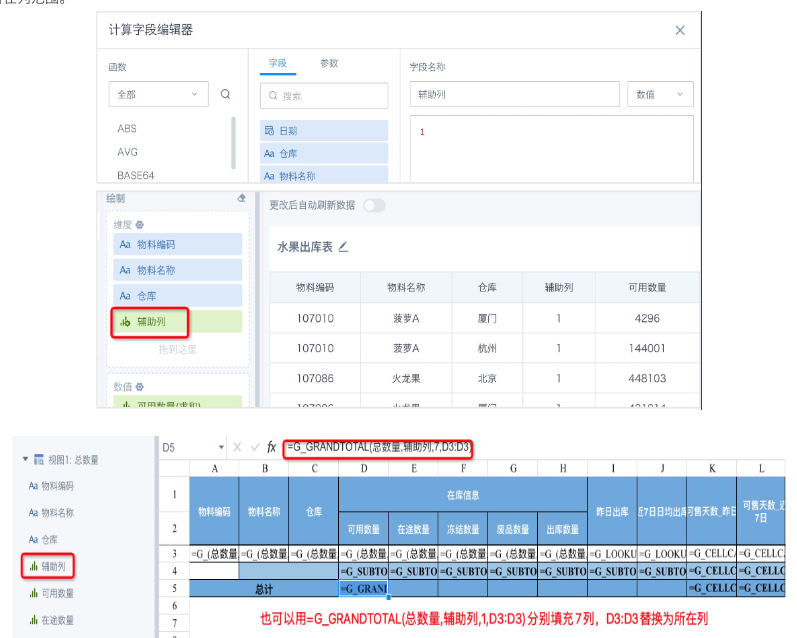This screenshot has height=638, width=797.
Task: Click the function list scrollbar
Action: [233, 143]
